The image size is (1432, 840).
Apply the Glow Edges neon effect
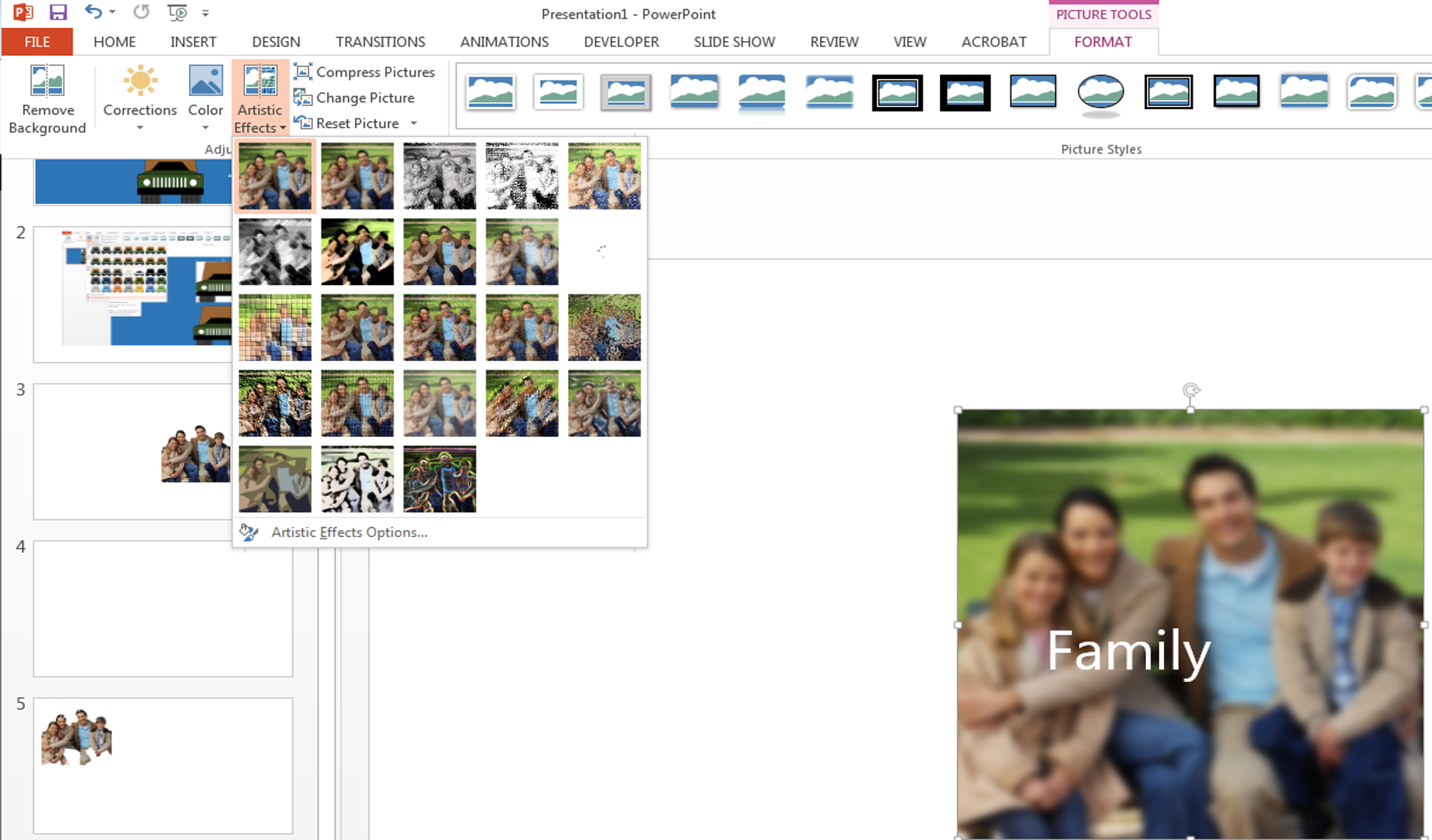439,479
